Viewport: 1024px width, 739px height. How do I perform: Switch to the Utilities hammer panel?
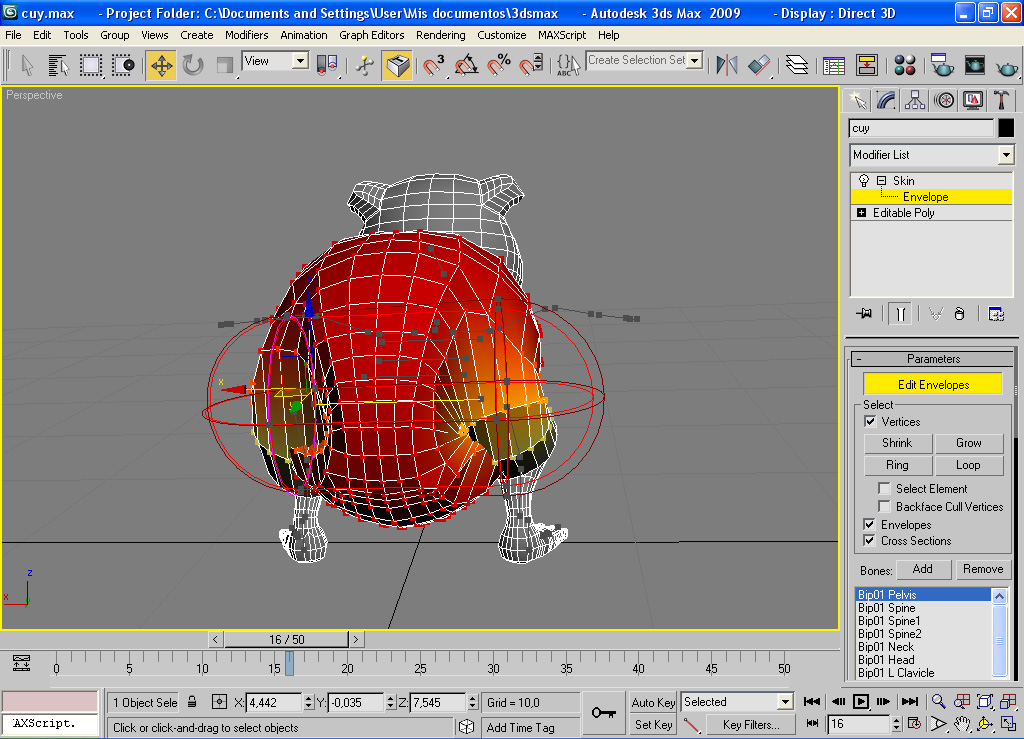tap(1001, 100)
